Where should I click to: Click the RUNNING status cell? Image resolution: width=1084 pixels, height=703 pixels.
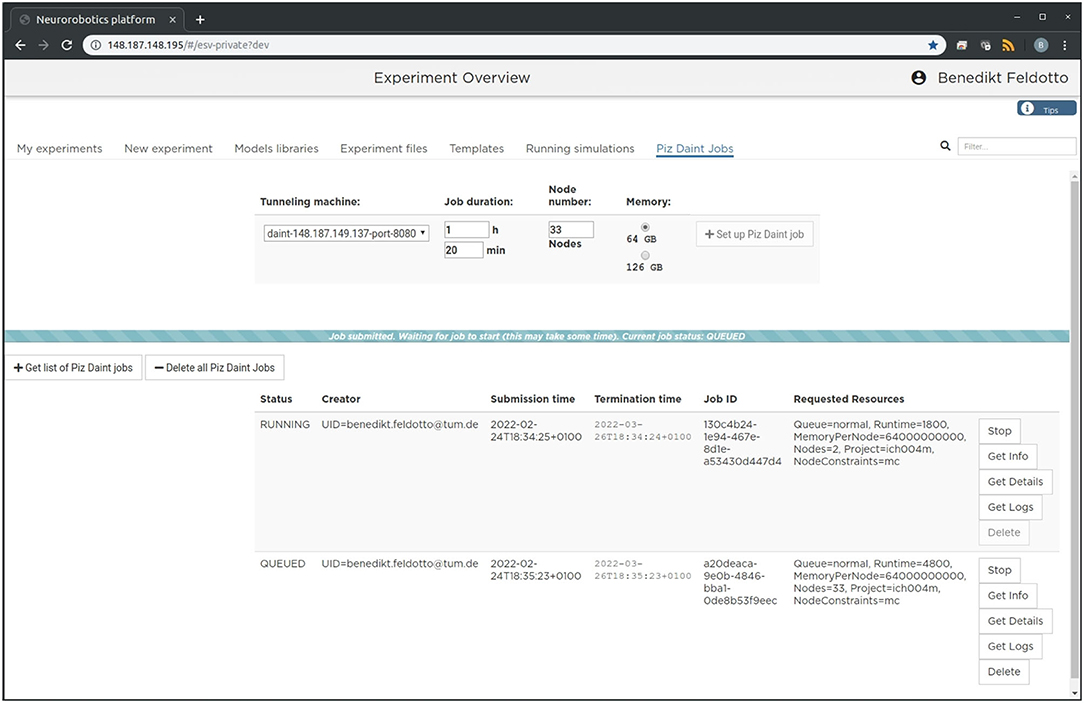[285, 424]
